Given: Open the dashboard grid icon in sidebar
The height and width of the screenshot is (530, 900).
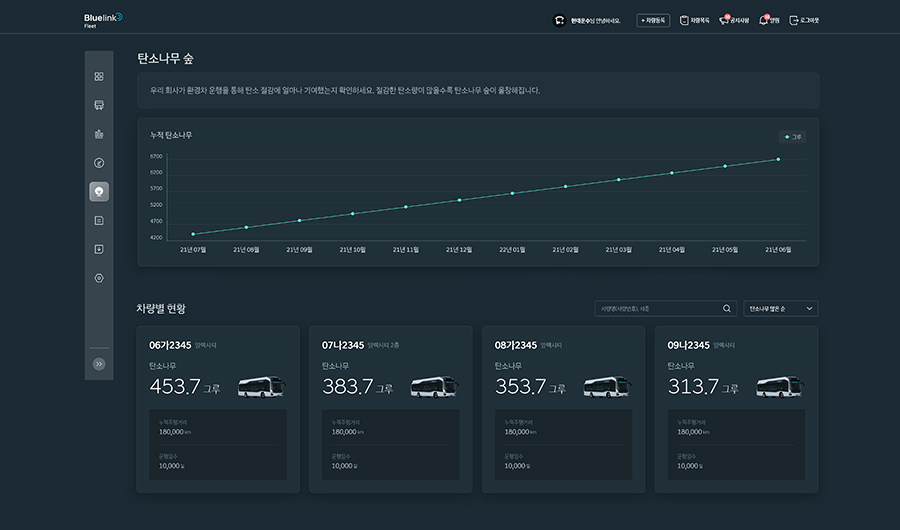Looking at the screenshot, I should point(99,76).
